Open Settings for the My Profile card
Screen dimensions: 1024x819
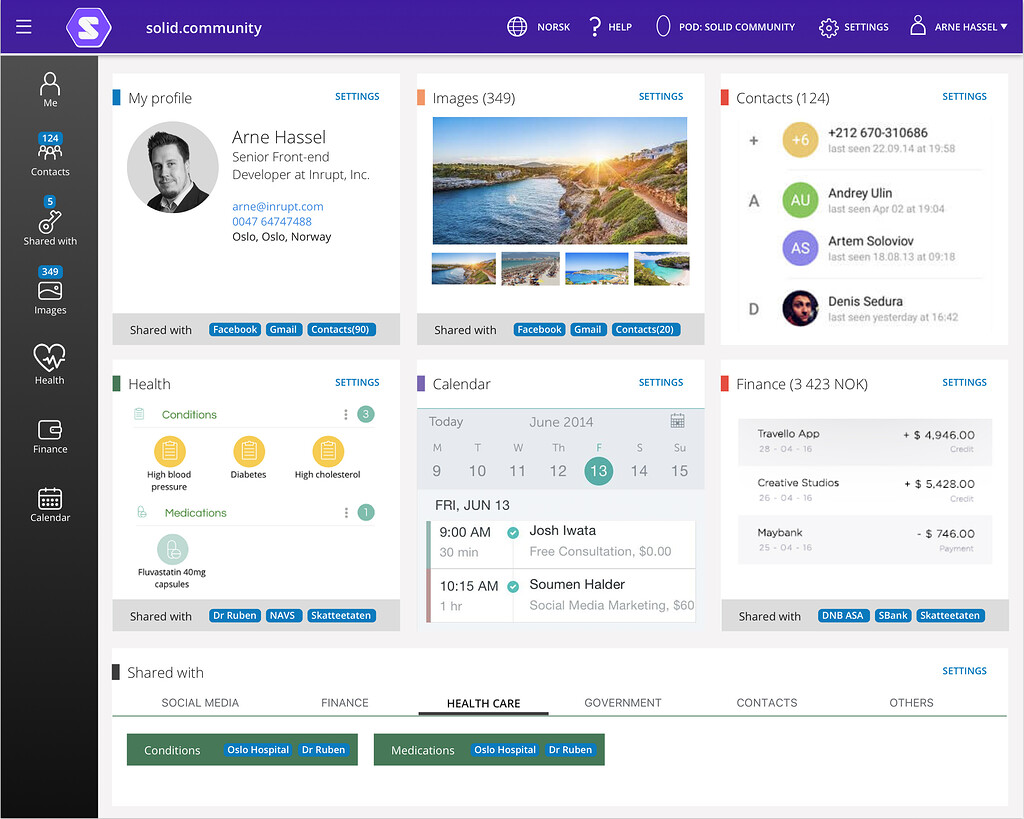pyautogui.click(x=357, y=96)
